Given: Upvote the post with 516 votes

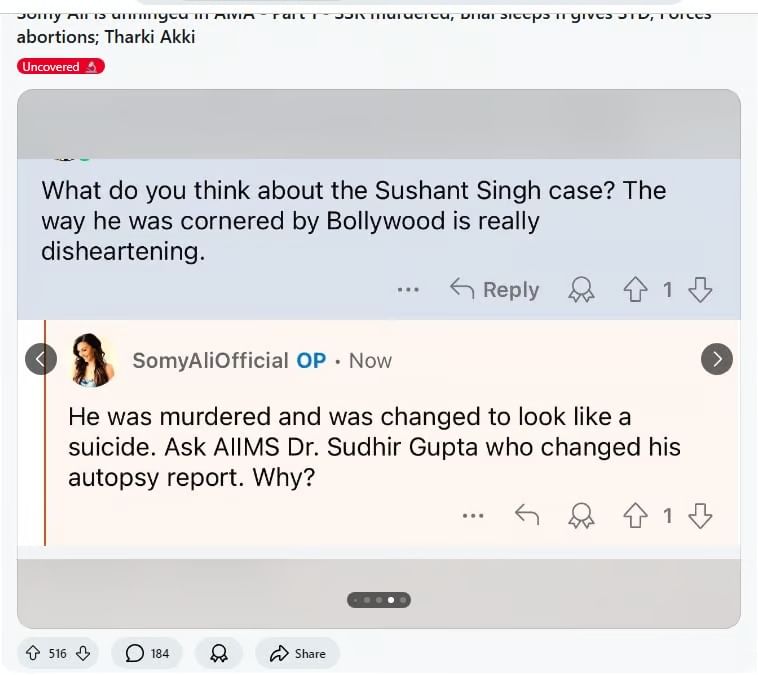Looking at the screenshot, I should [34, 653].
